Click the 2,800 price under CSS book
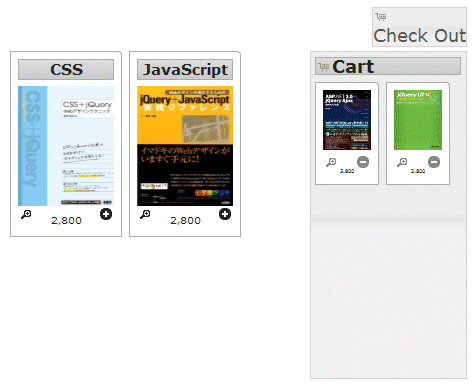 pos(66,221)
